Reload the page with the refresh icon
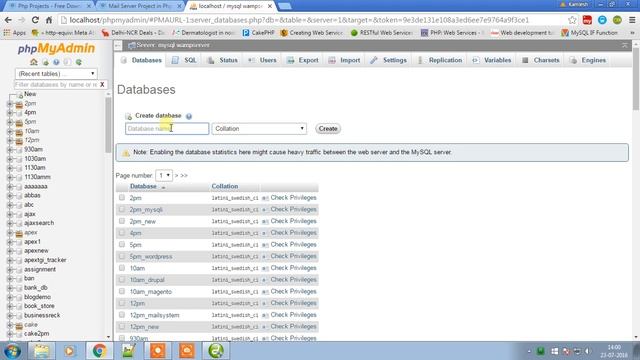Viewport: 640px width, 360px height. [35, 20]
